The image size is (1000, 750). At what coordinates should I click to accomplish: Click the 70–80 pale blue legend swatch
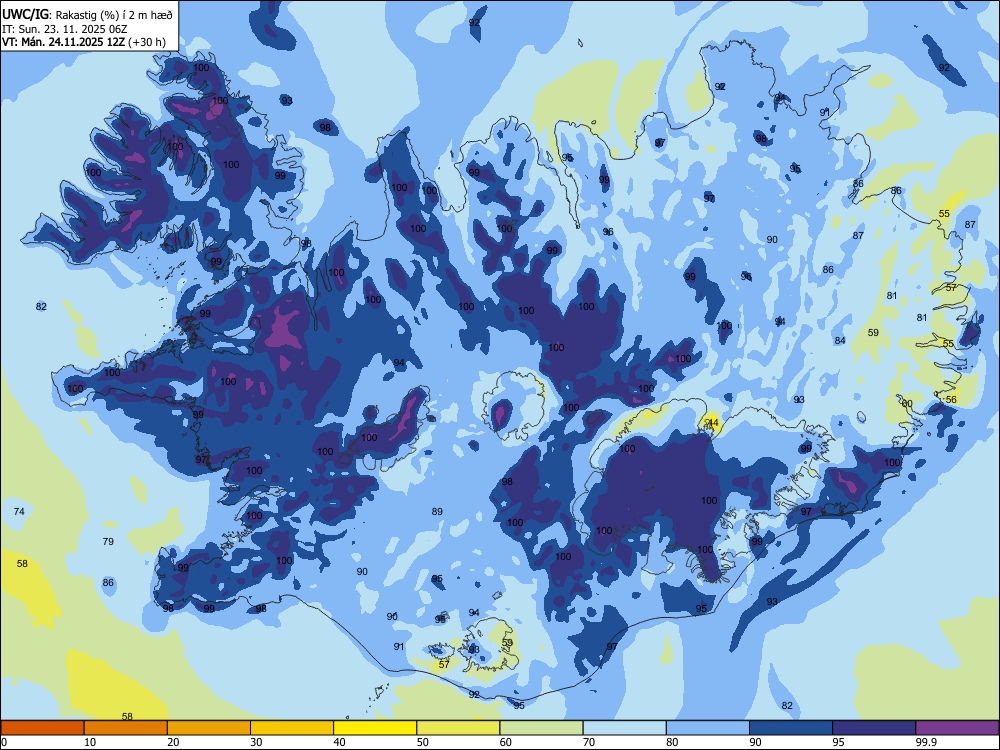click(x=624, y=728)
